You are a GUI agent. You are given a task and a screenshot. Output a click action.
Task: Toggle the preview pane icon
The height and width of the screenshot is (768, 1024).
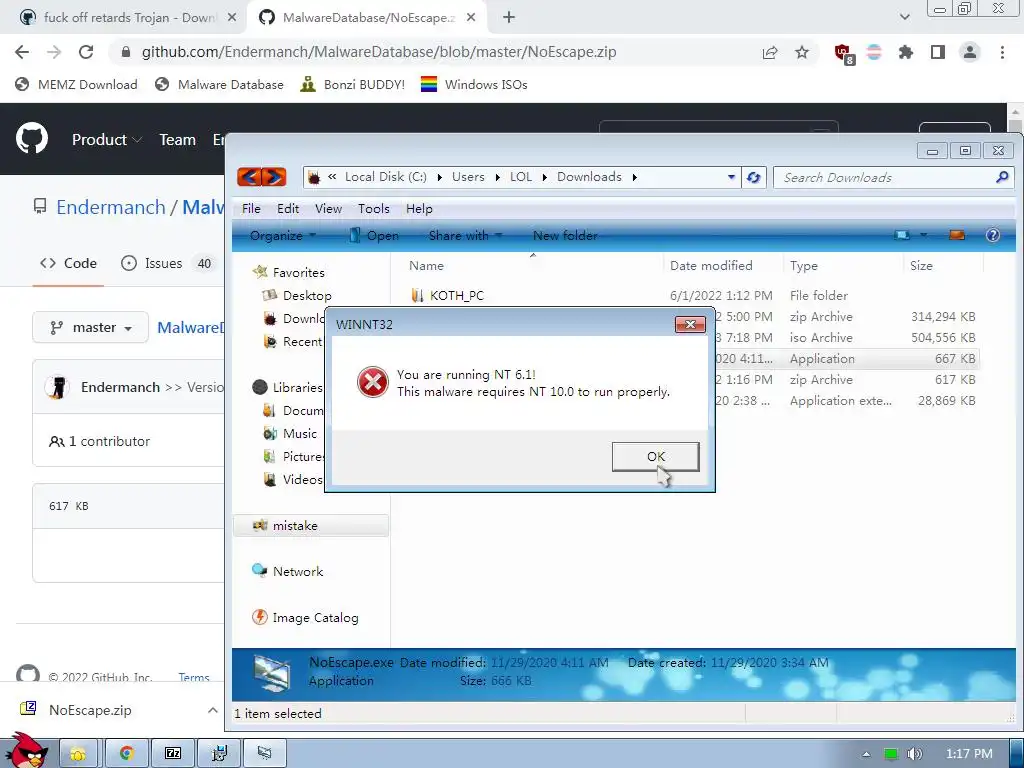click(957, 235)
